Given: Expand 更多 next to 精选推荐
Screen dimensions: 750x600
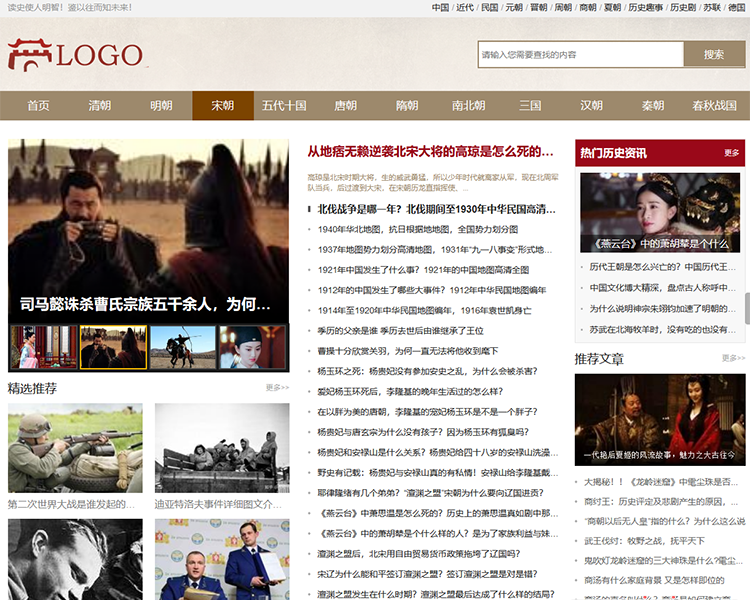Looking at the screenshot, I should tap(277, 388).
